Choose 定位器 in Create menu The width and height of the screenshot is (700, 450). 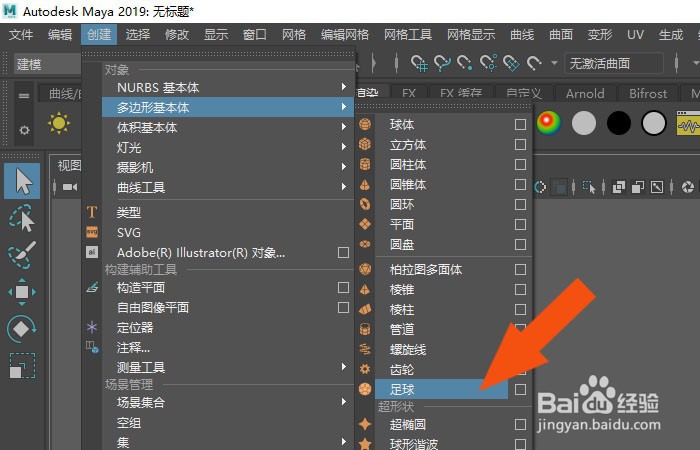pyautogui.click(x=228, y=327)
